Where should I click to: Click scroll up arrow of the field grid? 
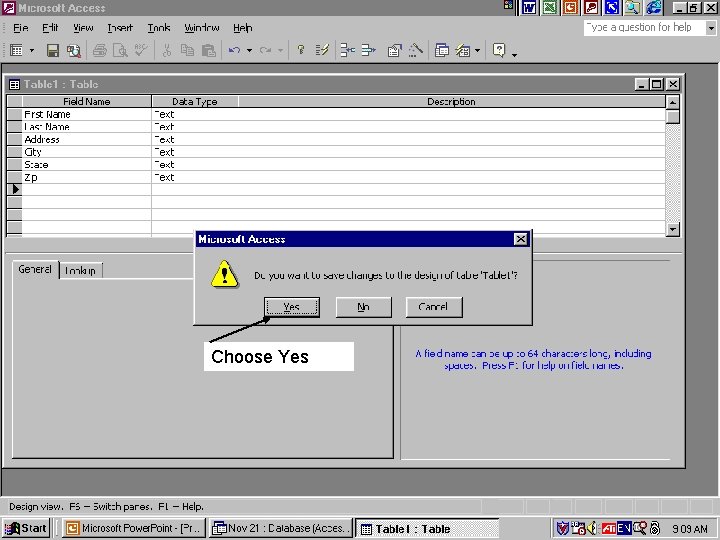pos(673,102)
